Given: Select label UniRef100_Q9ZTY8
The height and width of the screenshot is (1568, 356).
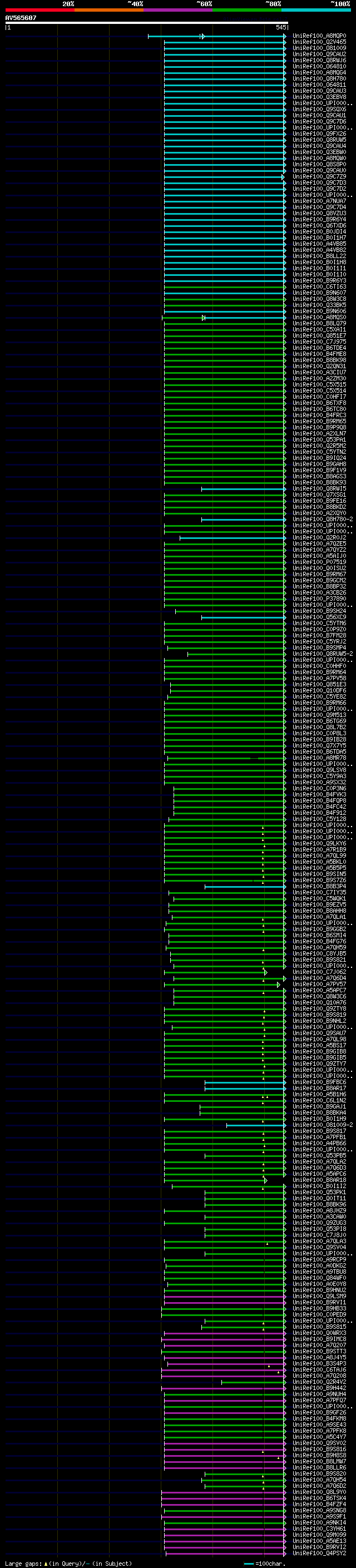Looking at the screenshot, I should (319, 1008).
